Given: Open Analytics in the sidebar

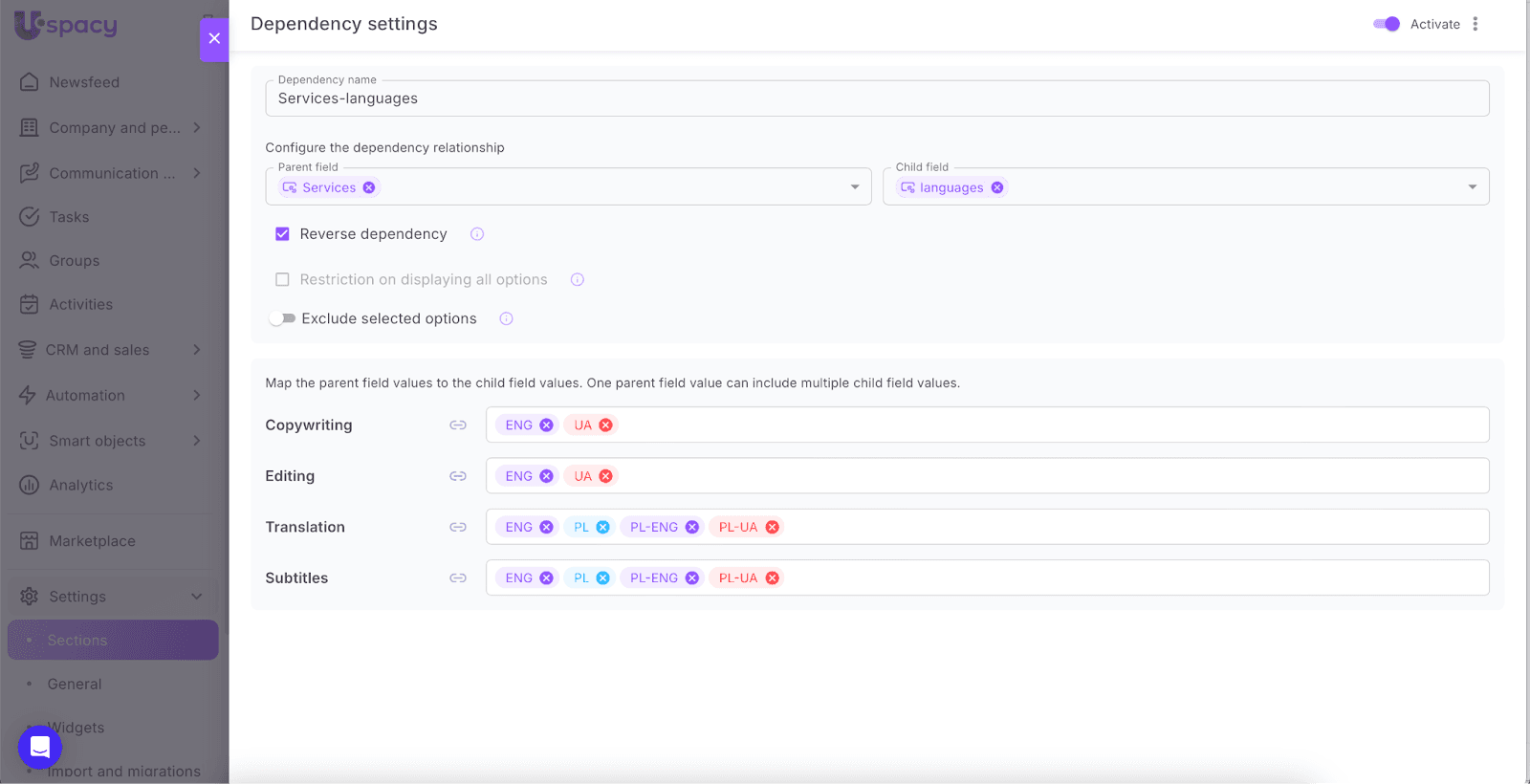Looking at the screenshot, I should pyautogui.click(x=81, y=485).
